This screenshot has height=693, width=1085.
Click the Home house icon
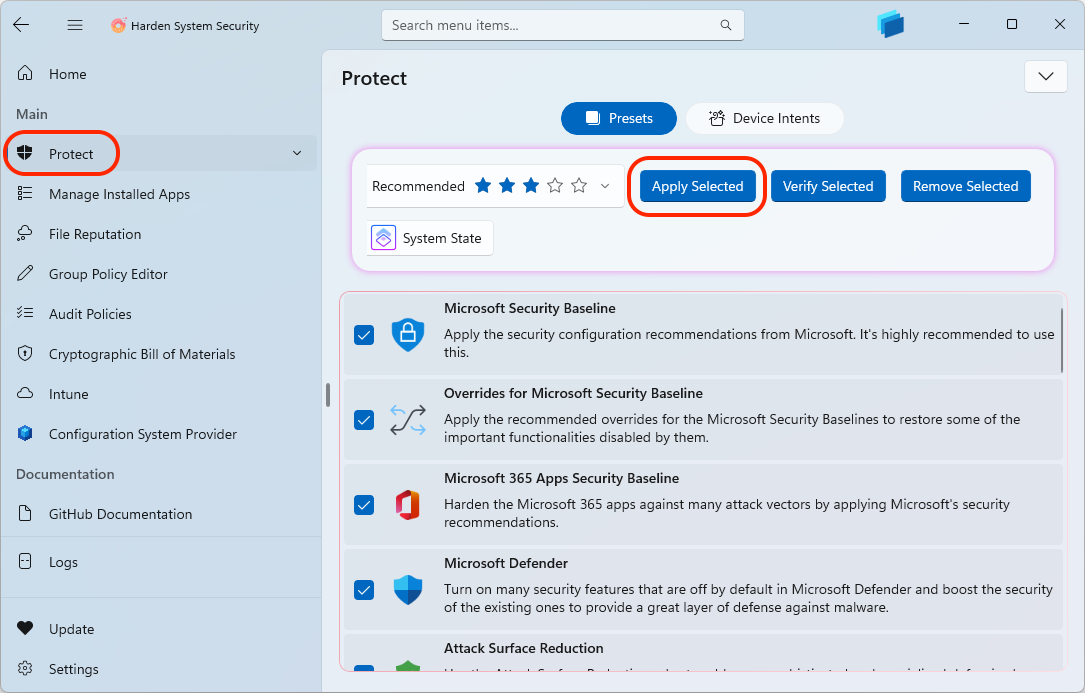point(25,73)
